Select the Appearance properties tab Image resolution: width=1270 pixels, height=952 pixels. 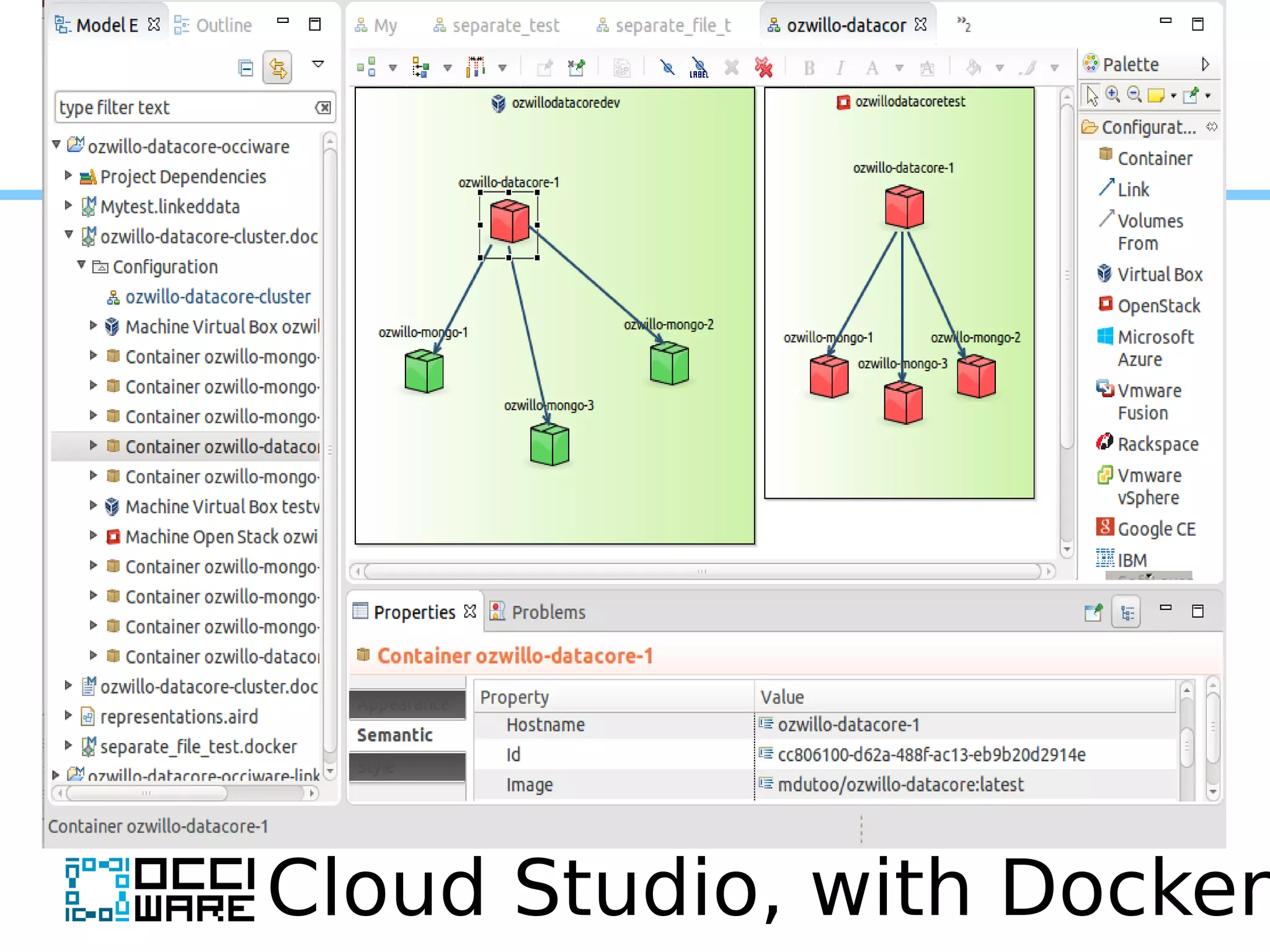click(x=407, y=705)
